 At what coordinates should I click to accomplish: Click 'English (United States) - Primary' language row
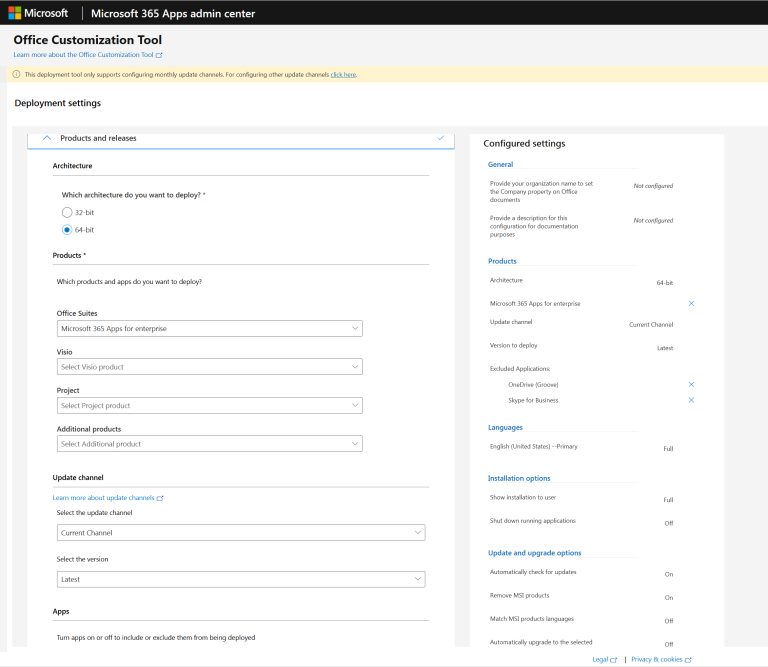coord(533,447)
